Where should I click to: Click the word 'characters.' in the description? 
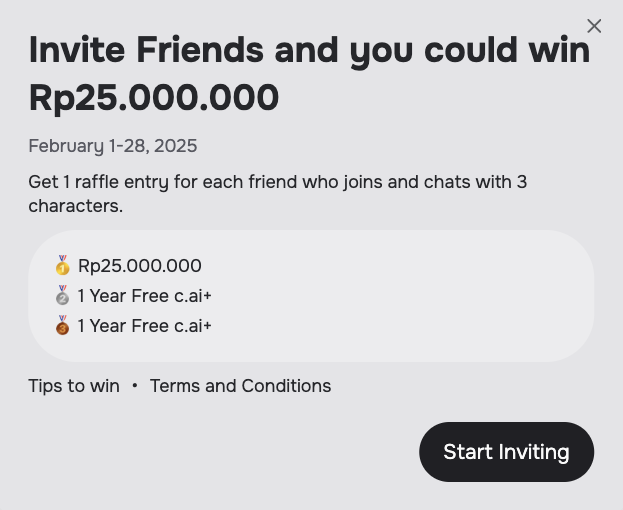click(76, 206)
